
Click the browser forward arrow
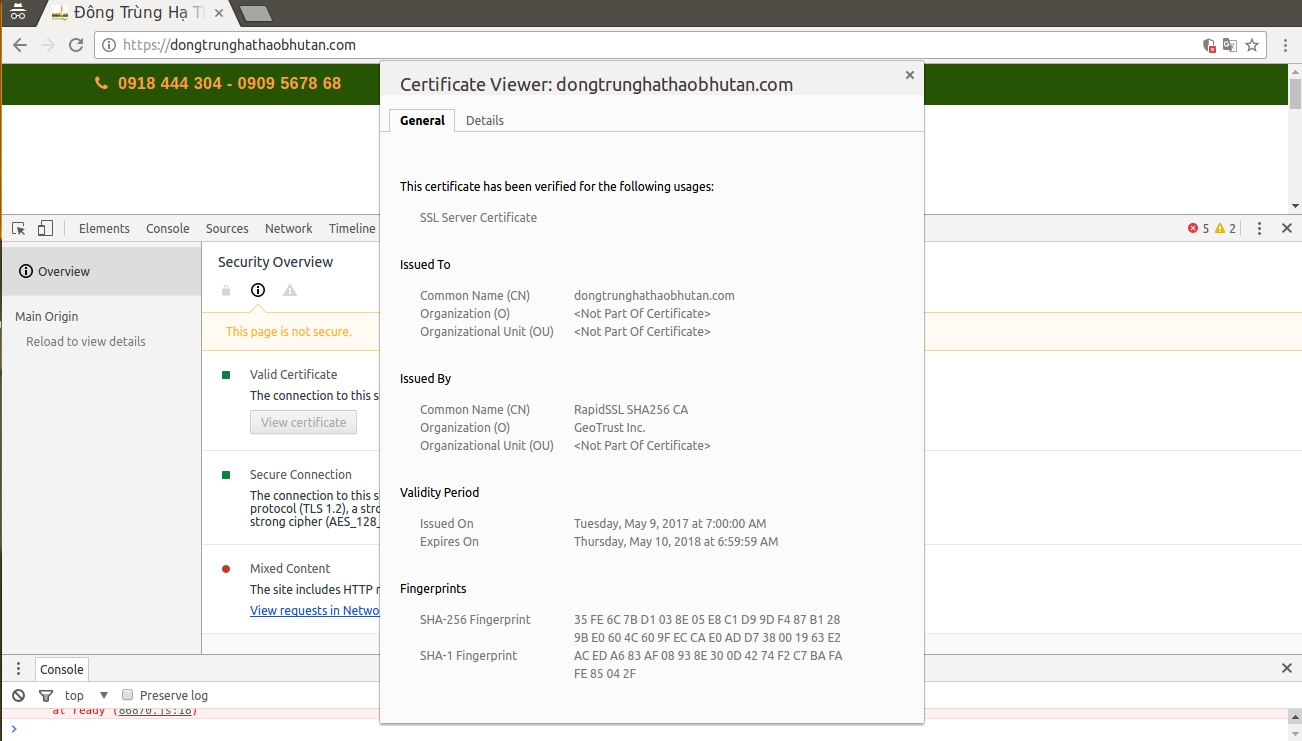[x=48, y=45]
